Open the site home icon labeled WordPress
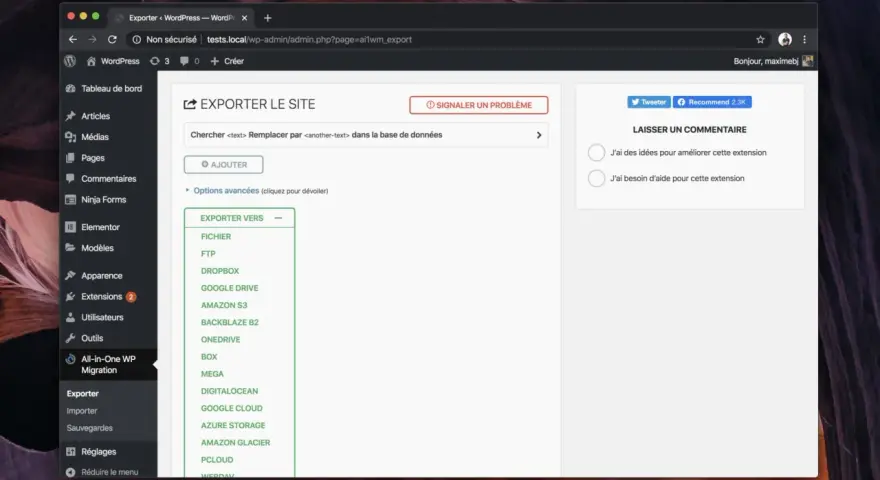Image resolution: width=880 pixels, height=480 pixels. pyautogui.click(x=113, y=61)
